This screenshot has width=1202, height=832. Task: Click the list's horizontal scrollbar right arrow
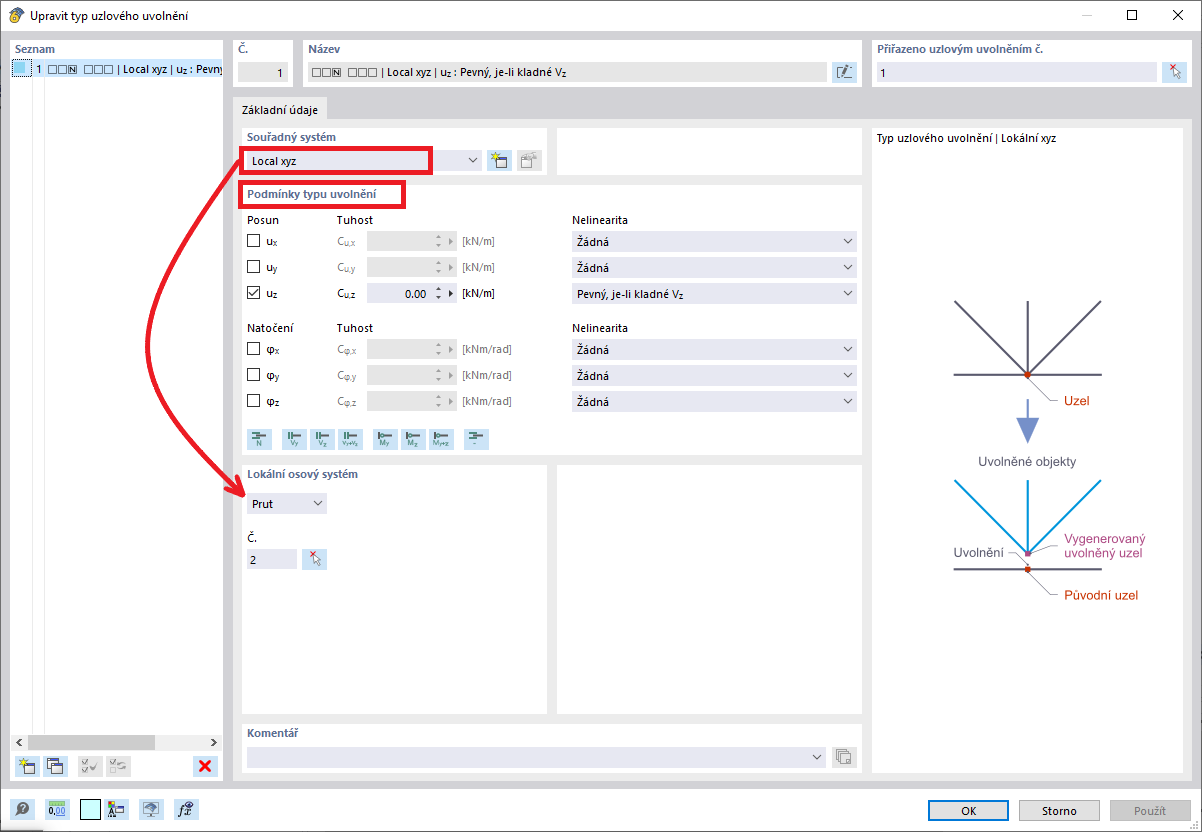(213, 742)
